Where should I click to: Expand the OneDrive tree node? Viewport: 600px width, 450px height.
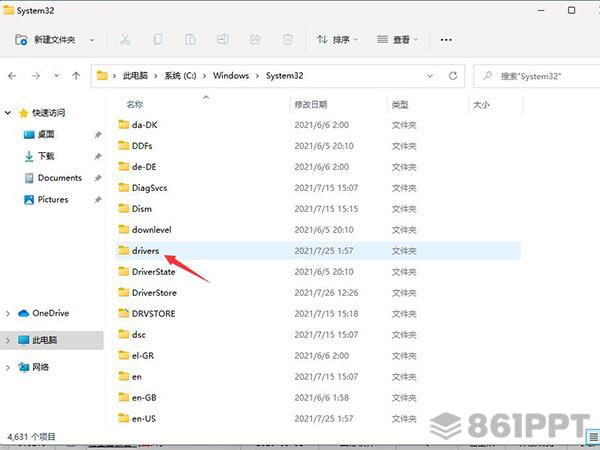pyautogui.click(x=9, y=313)
